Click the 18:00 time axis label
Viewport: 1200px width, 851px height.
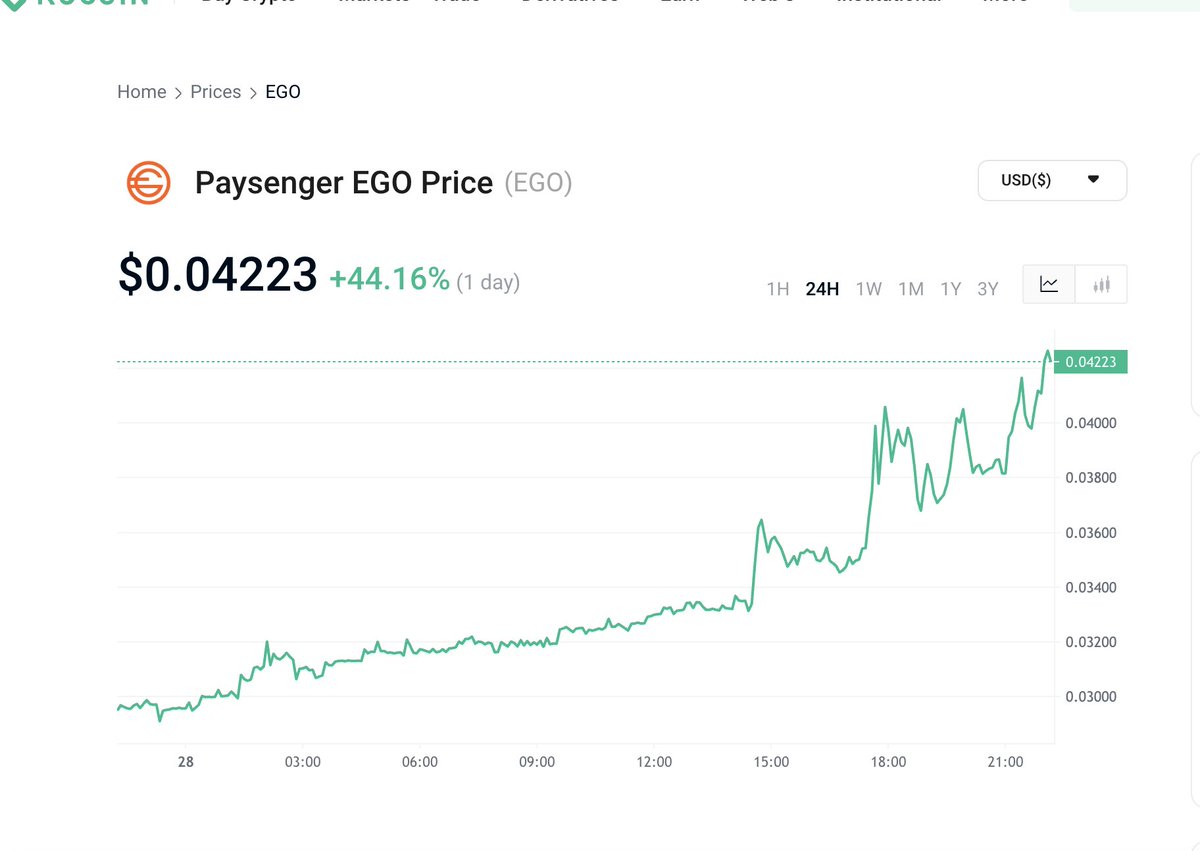888,762
